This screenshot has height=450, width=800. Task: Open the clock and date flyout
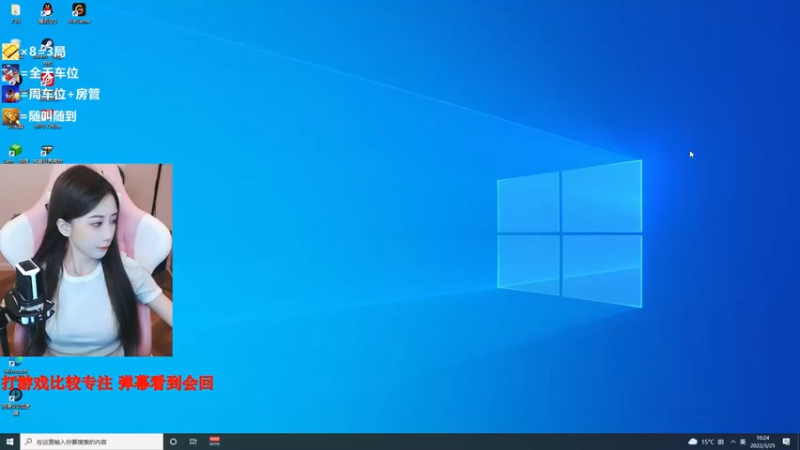pyautogui.click(x=763, y=442)
